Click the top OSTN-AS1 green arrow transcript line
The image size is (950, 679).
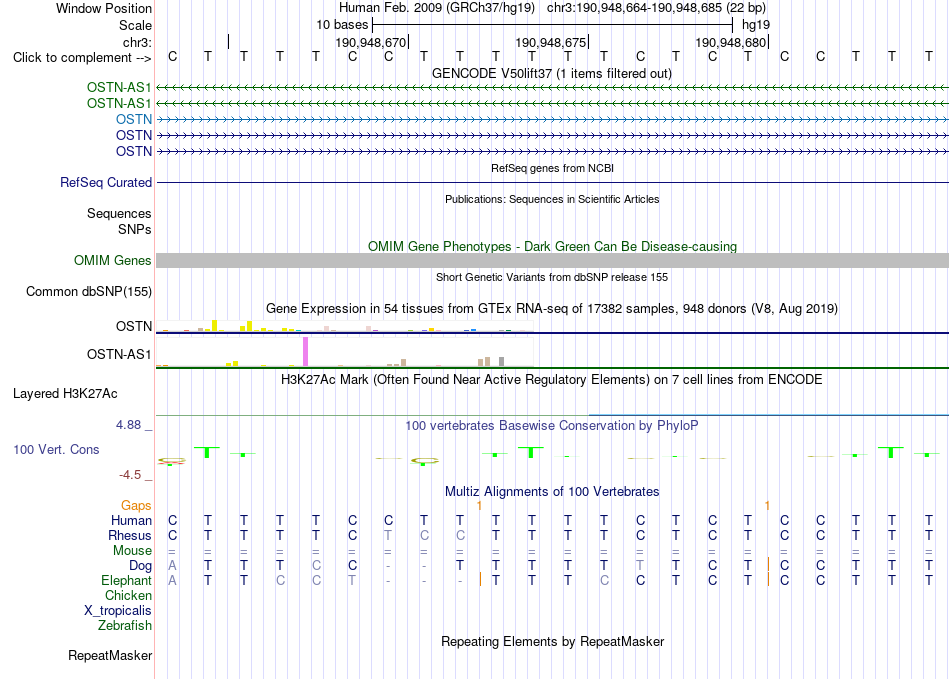click(x=552, y=87)
